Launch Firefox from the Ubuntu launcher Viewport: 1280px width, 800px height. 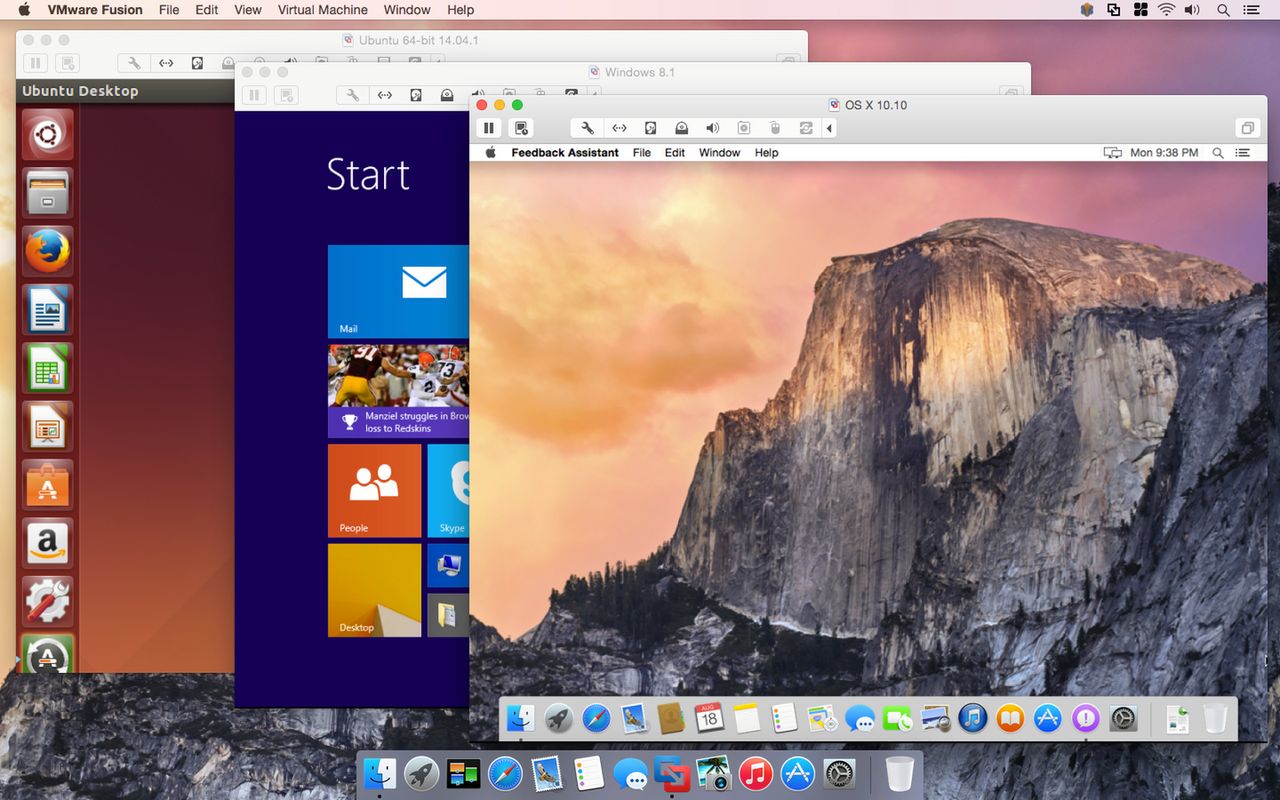46,251
